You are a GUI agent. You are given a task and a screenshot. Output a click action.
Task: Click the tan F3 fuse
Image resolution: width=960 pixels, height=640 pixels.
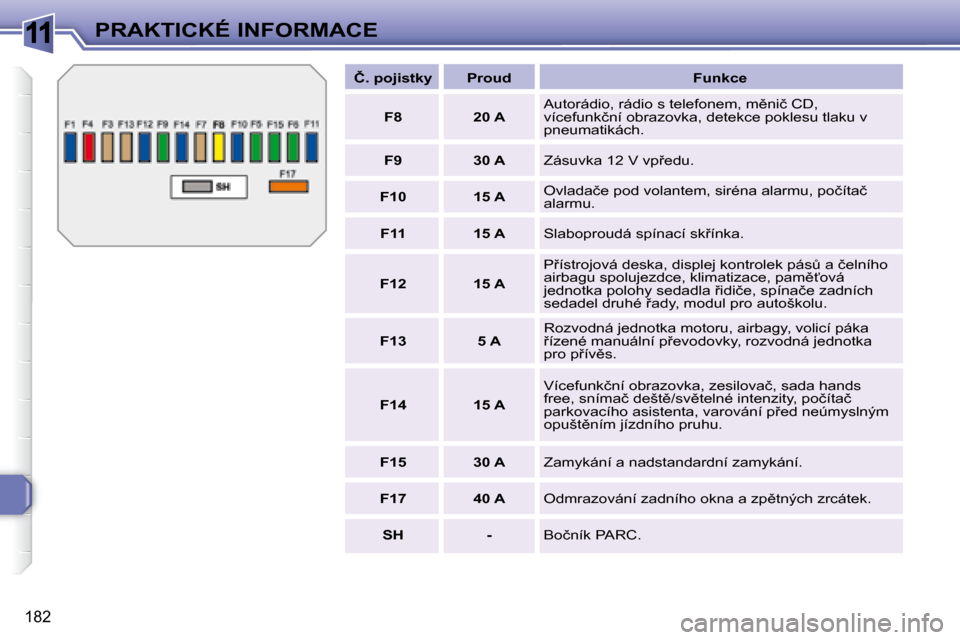108,148
